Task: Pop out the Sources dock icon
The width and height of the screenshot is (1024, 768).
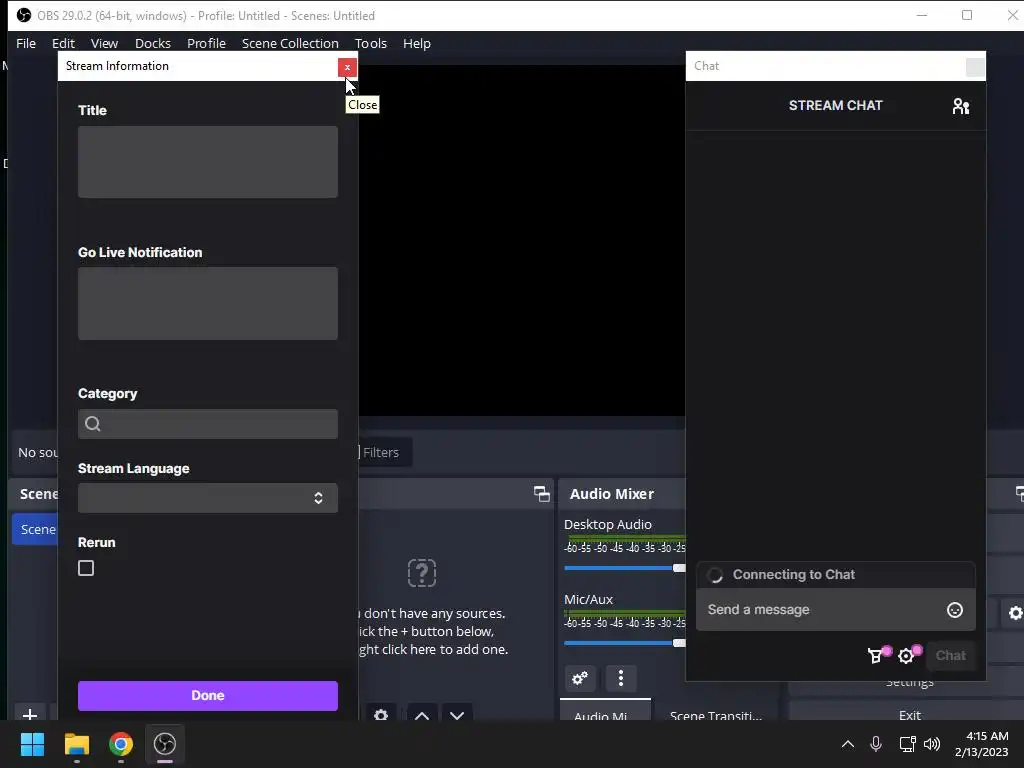Action: click(x=541, y=494)
